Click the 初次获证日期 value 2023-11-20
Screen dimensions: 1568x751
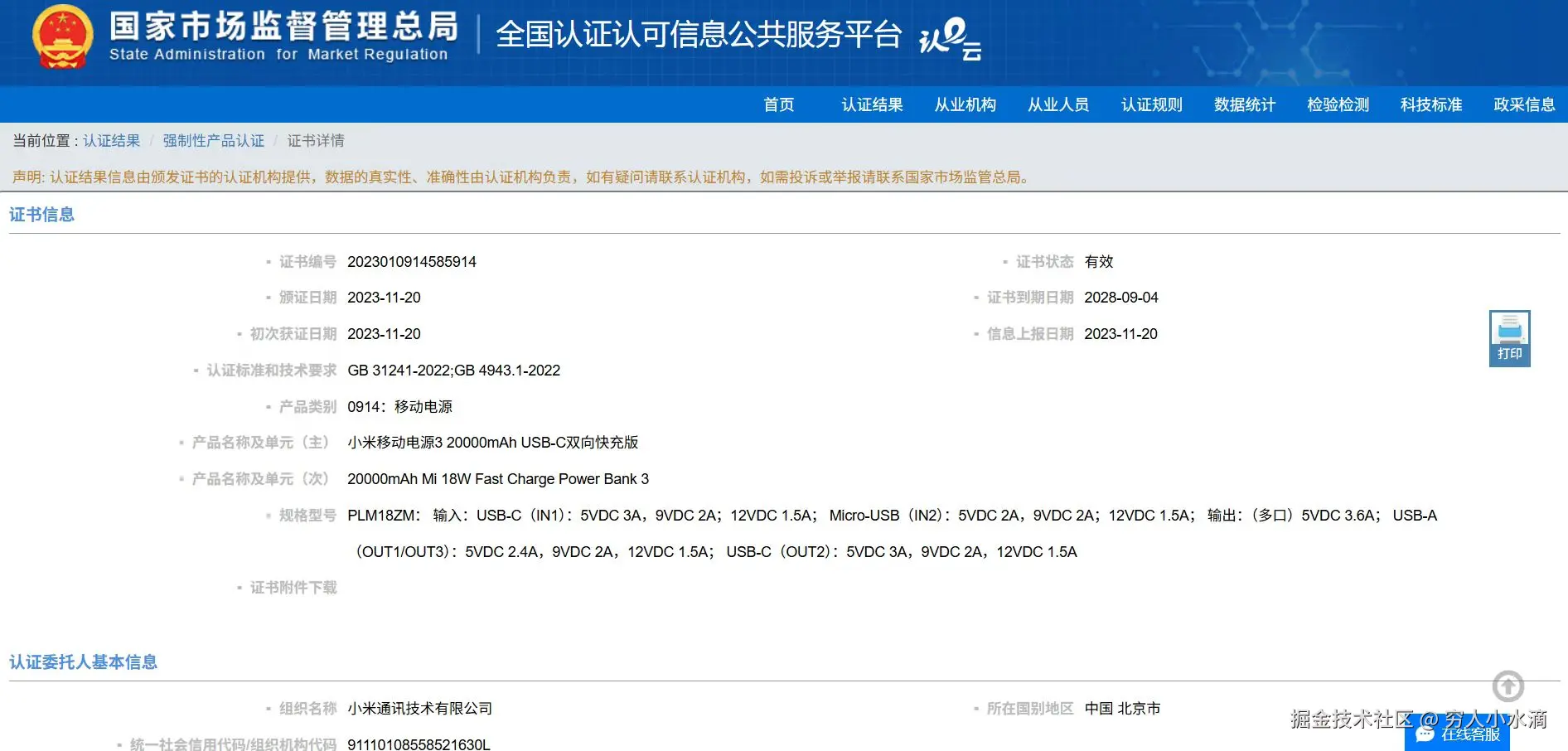[x=385, y=334]
